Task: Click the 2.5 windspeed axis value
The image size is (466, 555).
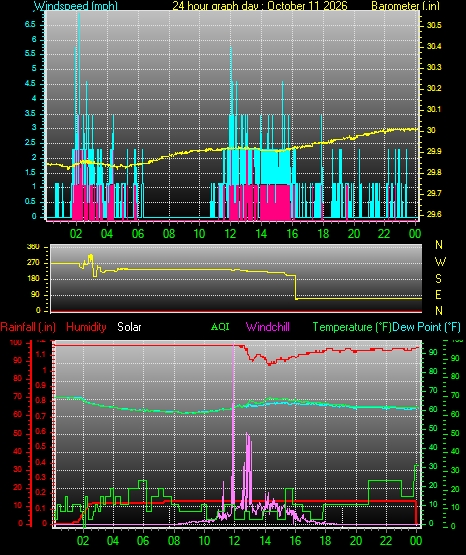Action: 30,142
